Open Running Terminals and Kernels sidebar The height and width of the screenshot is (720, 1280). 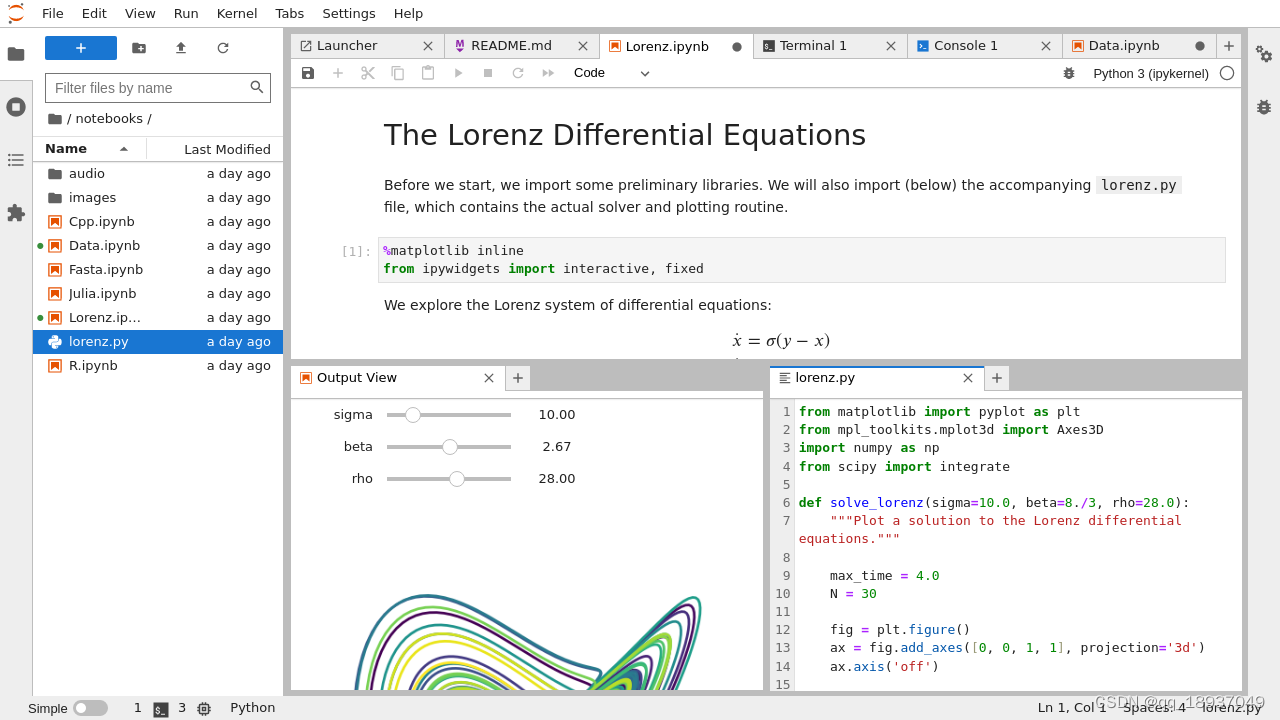[16, 107]
